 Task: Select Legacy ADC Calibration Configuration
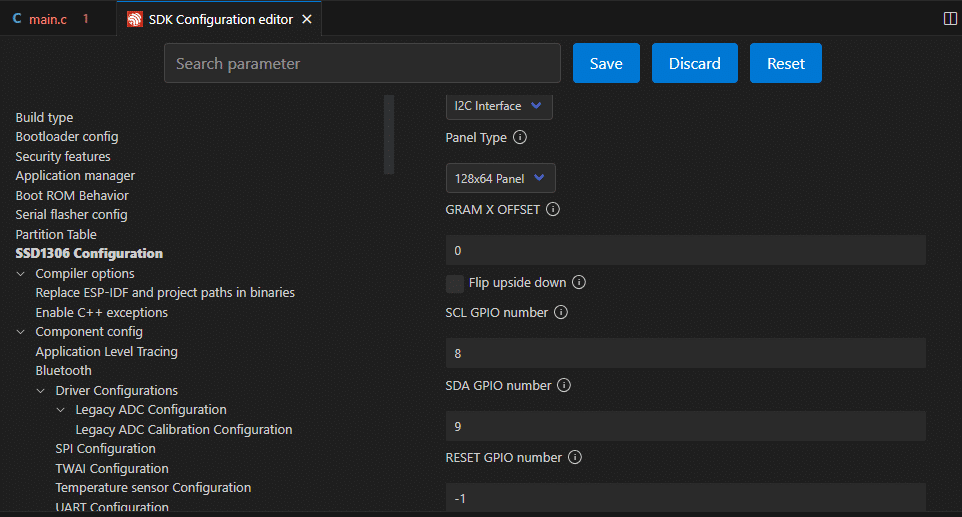183,429
